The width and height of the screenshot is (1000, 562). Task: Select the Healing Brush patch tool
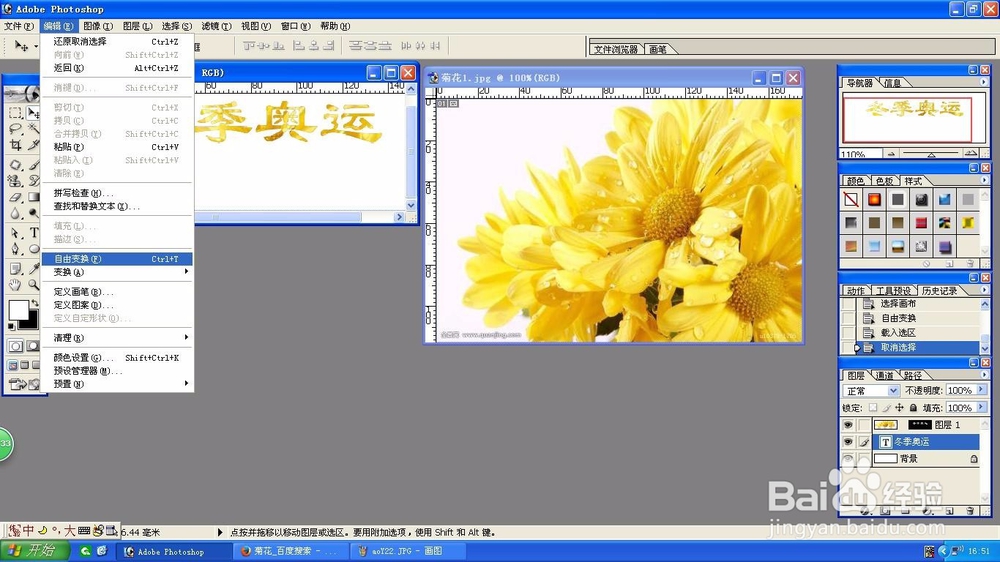pyautogui.click(x=14, y=165)
